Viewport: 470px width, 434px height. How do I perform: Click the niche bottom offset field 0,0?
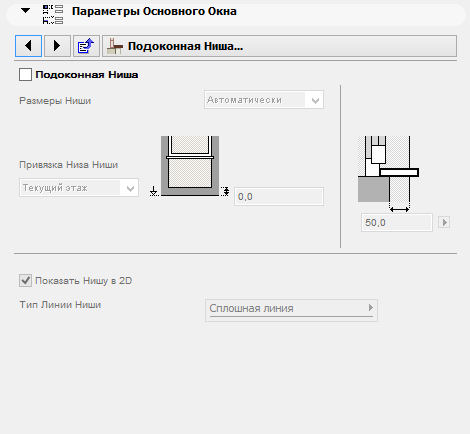click(x=279, y=197)
